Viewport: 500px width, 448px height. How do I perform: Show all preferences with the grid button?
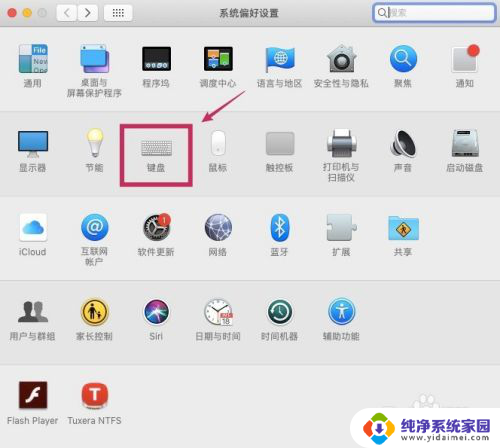tap(118, 13)
